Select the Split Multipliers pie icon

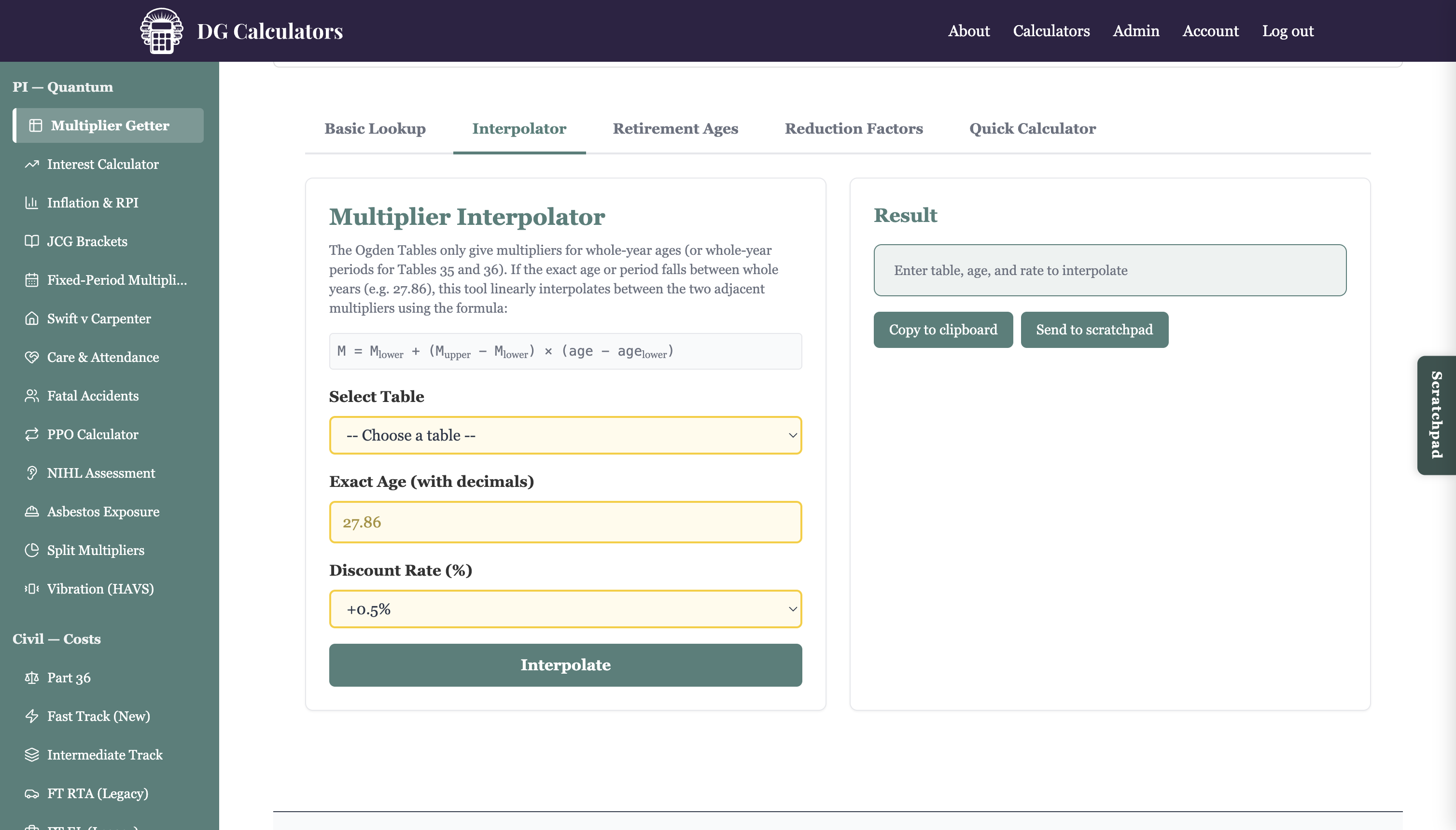click(x=32, y=550)
